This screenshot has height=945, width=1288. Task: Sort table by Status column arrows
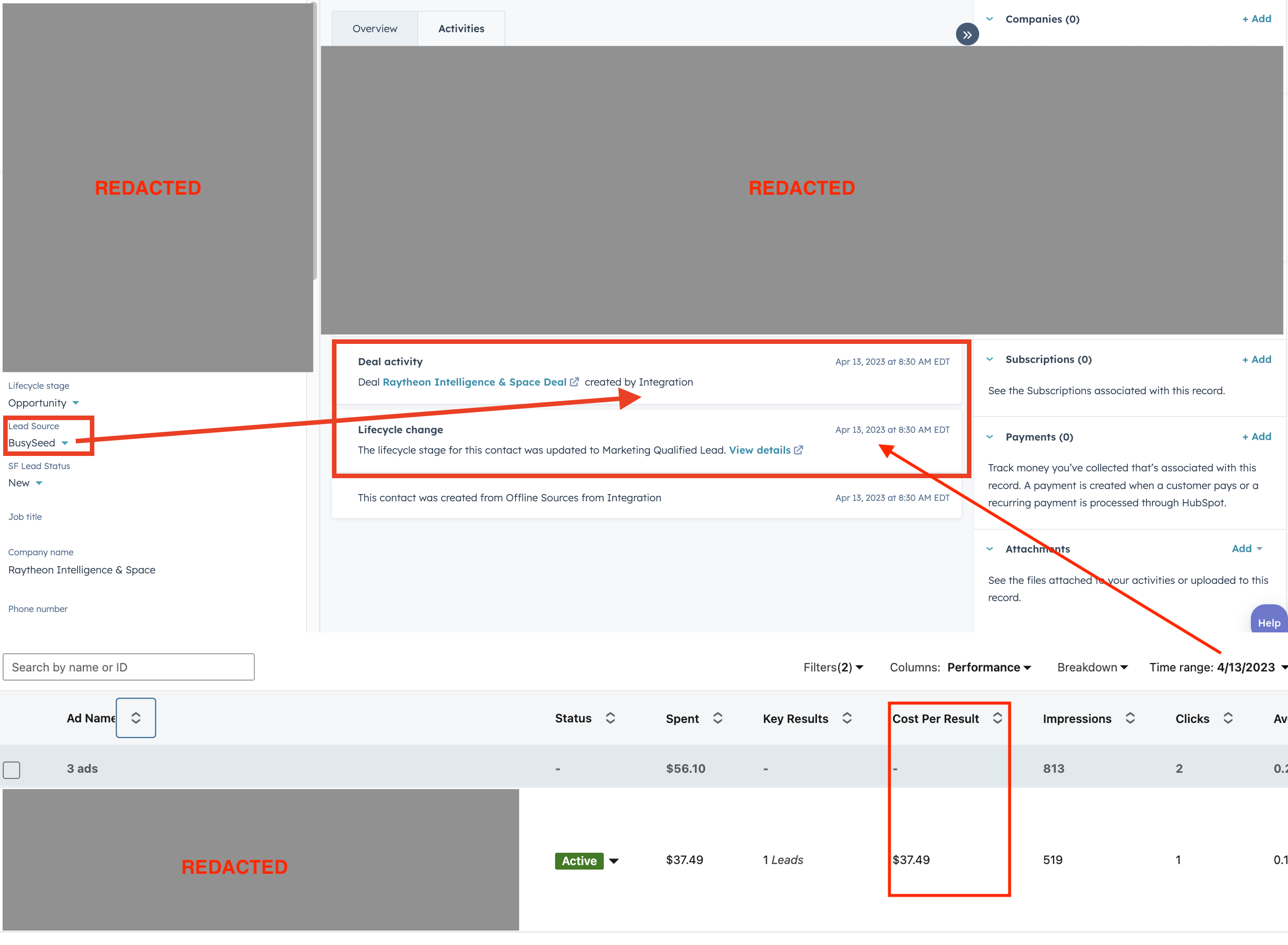pos(610,718)
